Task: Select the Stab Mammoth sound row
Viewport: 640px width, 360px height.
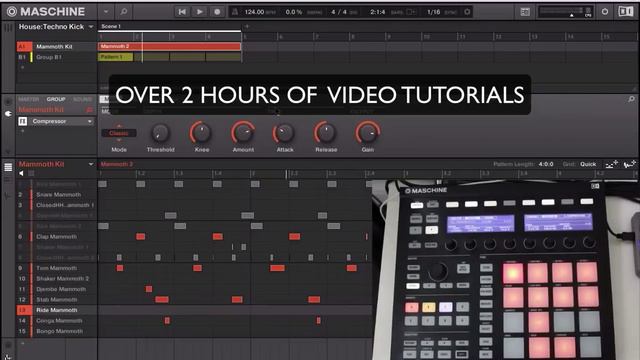Action: (x=56, y=300)
